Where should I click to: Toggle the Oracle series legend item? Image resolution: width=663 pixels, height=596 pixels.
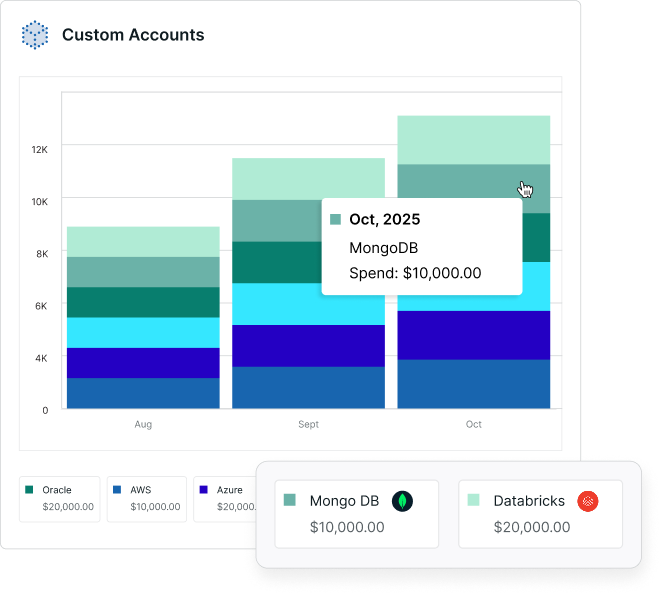60,498
